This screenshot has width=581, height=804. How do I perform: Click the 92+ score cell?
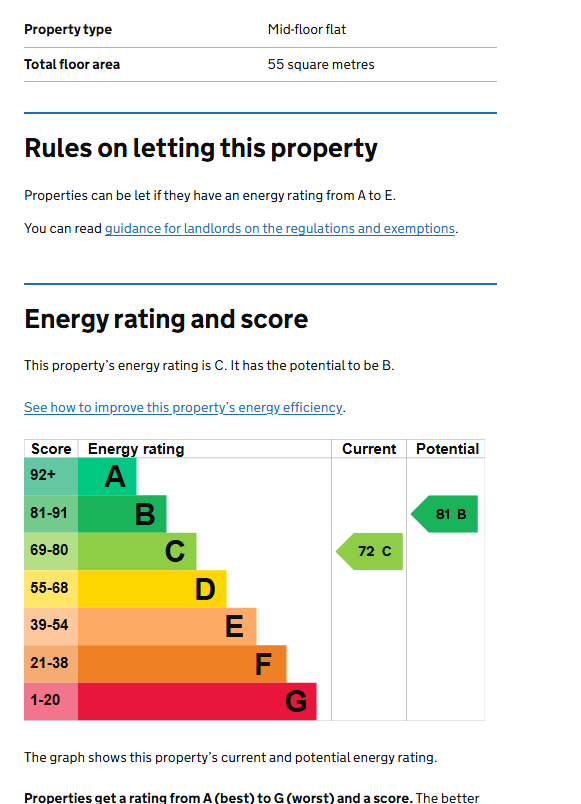coord(51,476)
